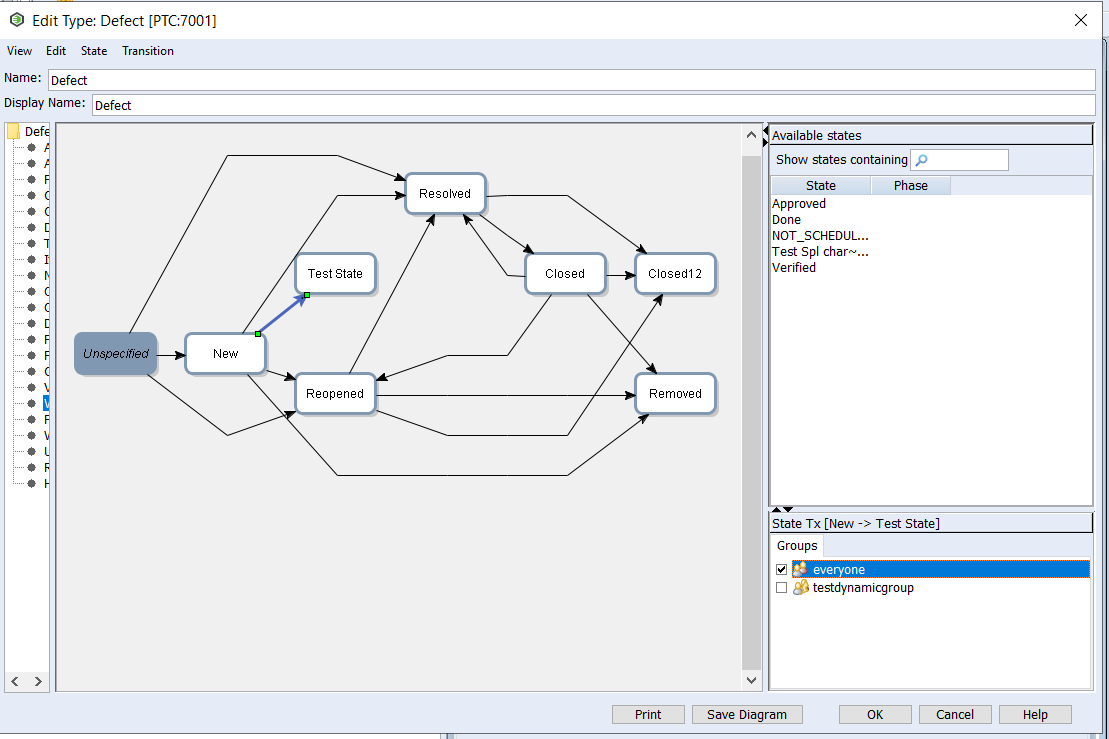Collapse the State Tx panel with up arrow
The height and width of the screenshot is (739, 1109).
click(776, 510)
